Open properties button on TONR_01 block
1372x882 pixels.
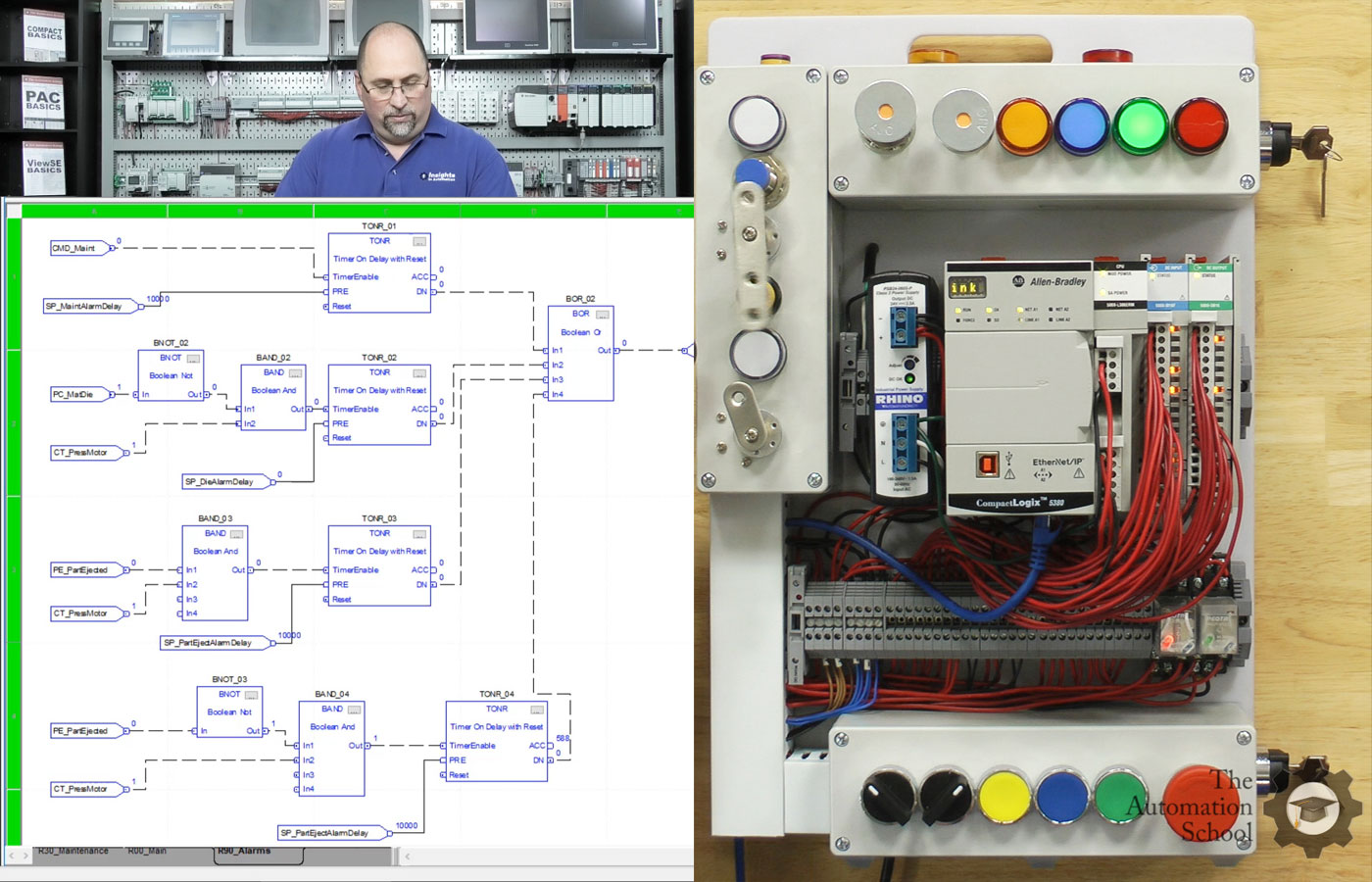point(419,241)
